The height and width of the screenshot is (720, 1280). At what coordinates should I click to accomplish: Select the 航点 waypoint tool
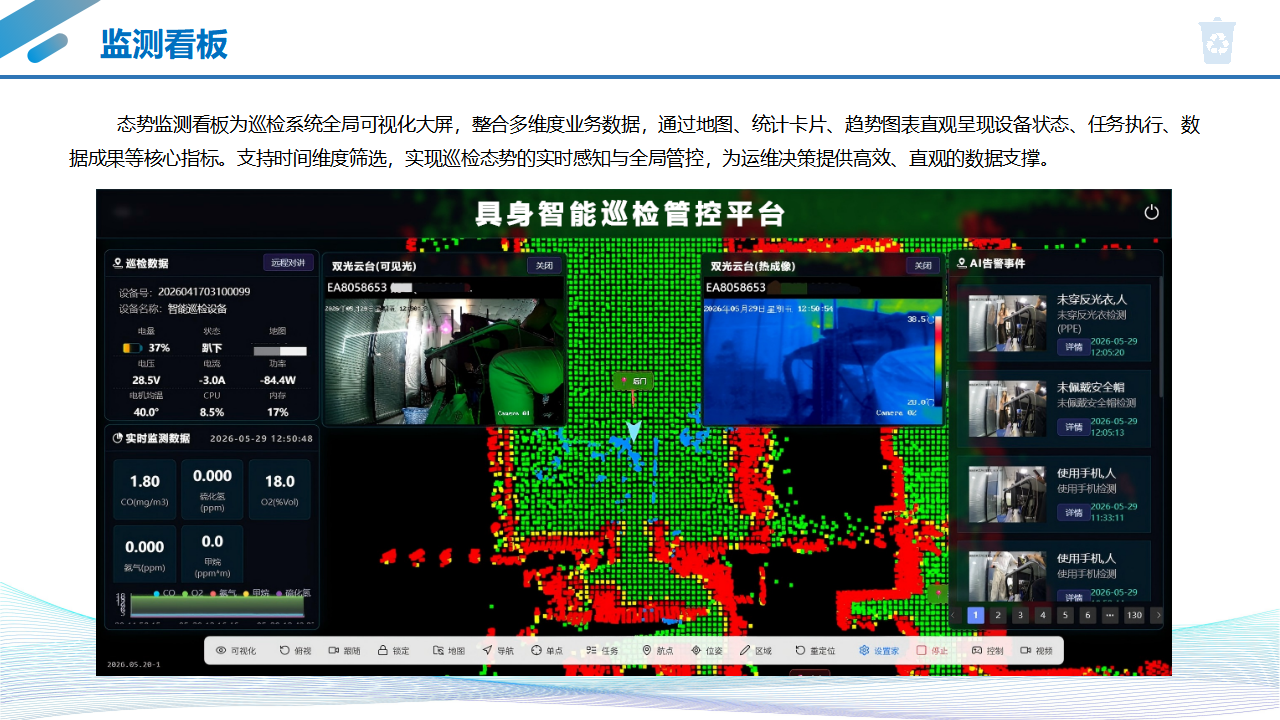pos(657,650)
